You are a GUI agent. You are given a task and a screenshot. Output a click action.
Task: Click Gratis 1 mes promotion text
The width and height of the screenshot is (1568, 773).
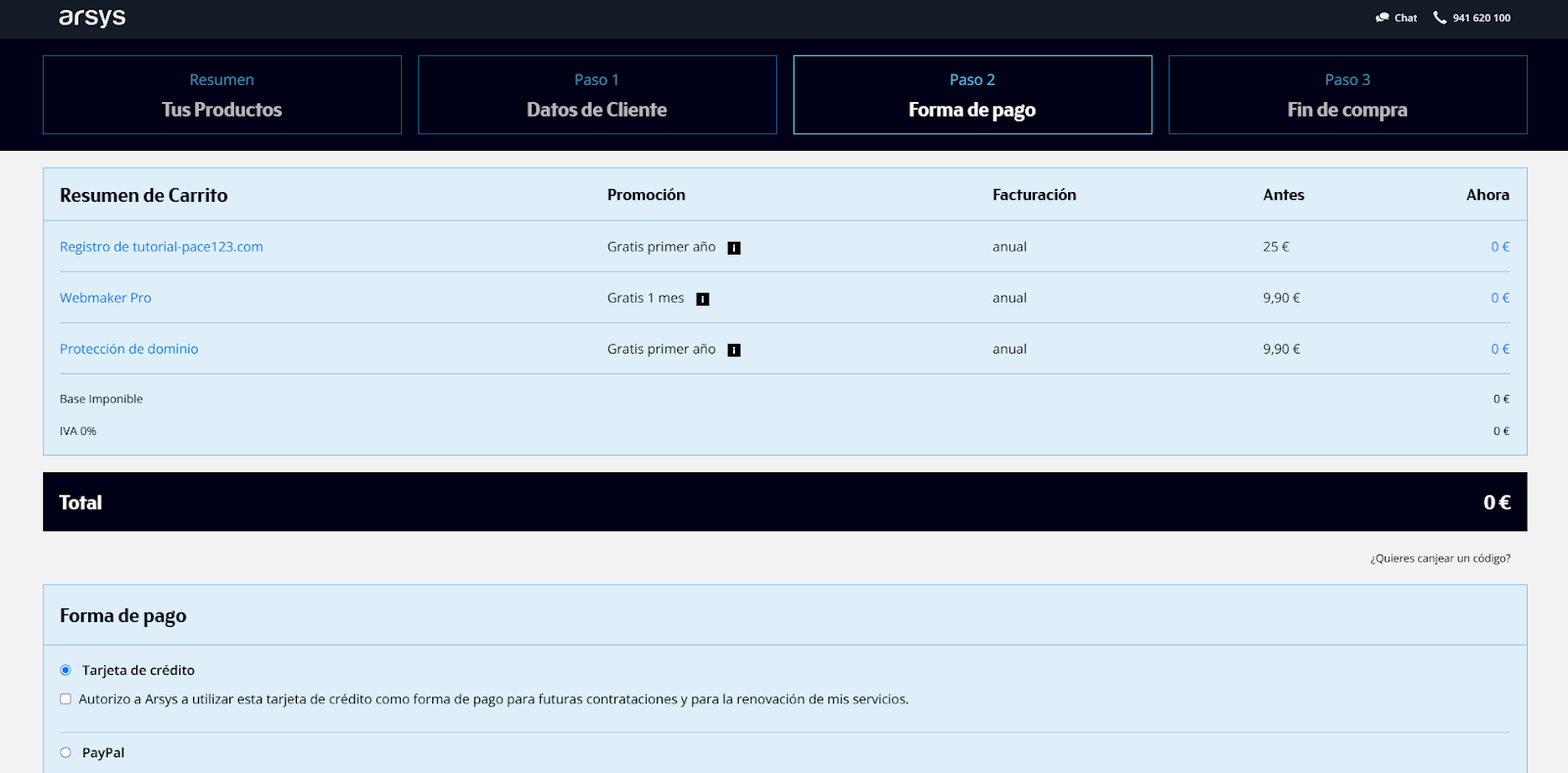[x=646, y=298]
